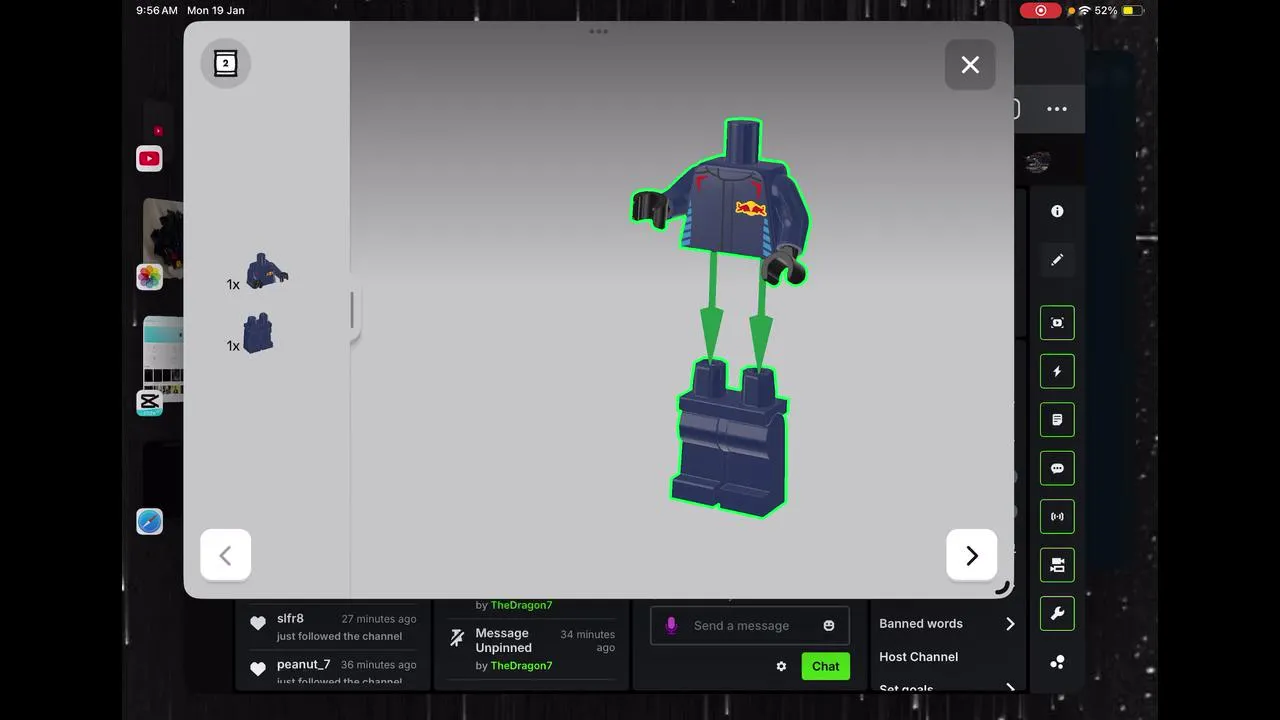This screenshot has height=720, width=1280.
Task: Open the step counter icon showing 2
Action: click(225, 63)
